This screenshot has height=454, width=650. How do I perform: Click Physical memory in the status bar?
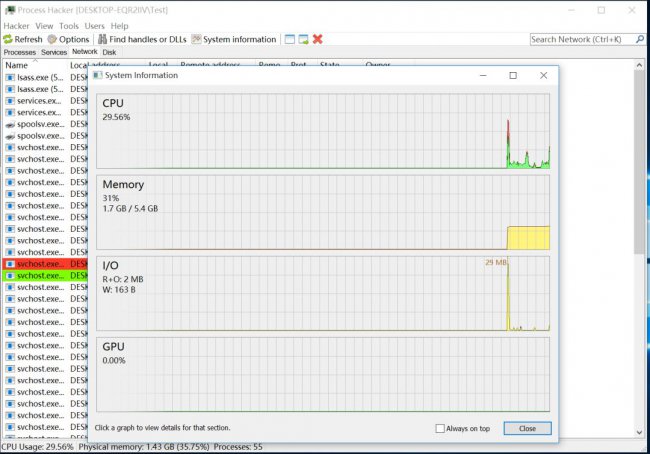(144, 447)
